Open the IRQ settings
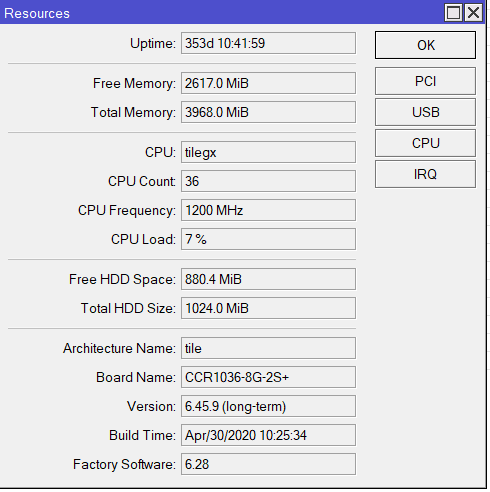490x492 pixels. click(425, 174)
